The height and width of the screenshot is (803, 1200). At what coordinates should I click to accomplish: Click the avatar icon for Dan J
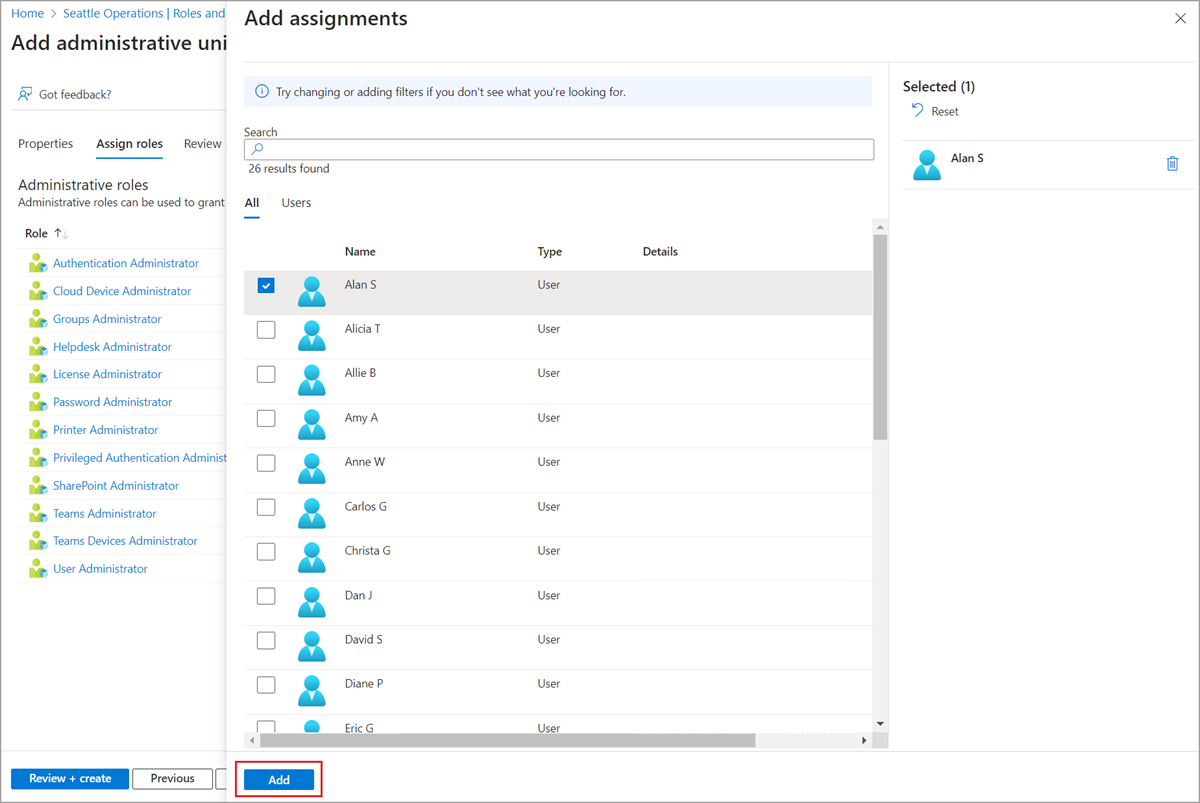tap(312, 603)
